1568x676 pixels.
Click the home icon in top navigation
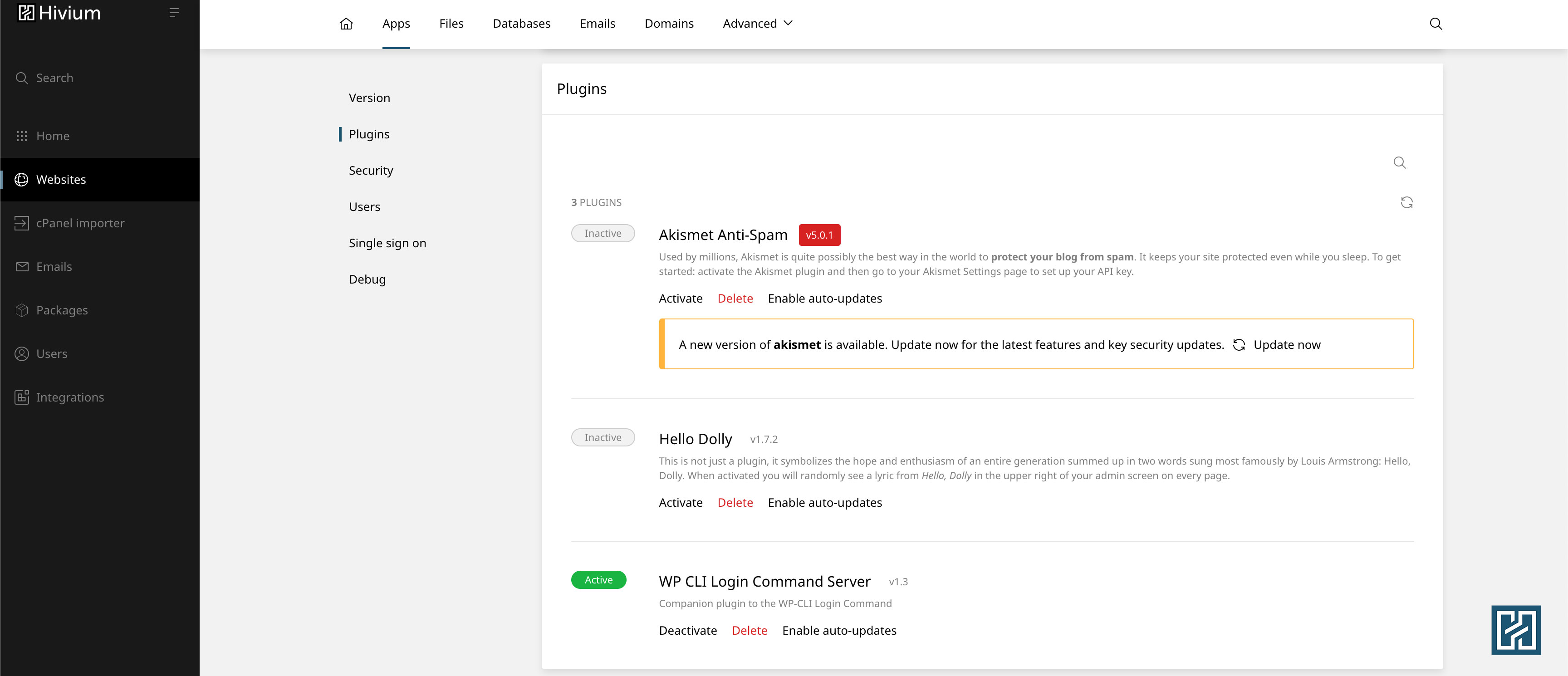tap(346, 24)
